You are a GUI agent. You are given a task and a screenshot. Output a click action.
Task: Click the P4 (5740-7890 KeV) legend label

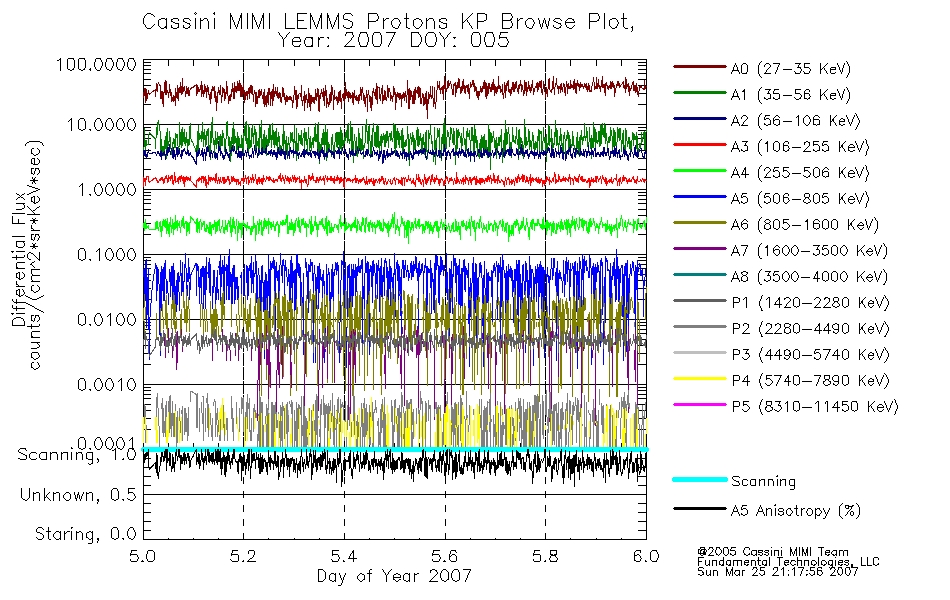point(810,381)
